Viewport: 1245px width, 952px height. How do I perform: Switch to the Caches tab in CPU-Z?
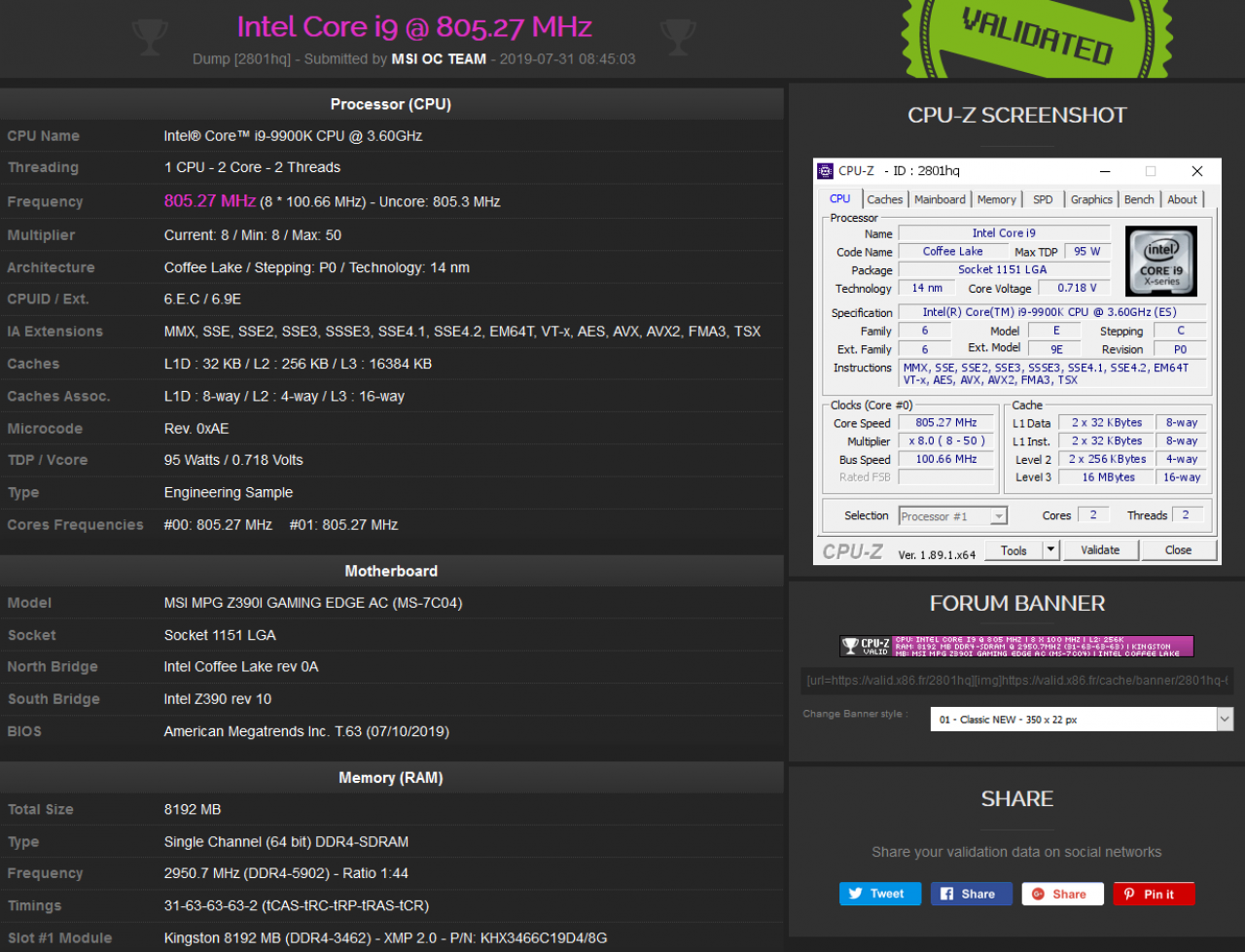(x=885, y=199)
